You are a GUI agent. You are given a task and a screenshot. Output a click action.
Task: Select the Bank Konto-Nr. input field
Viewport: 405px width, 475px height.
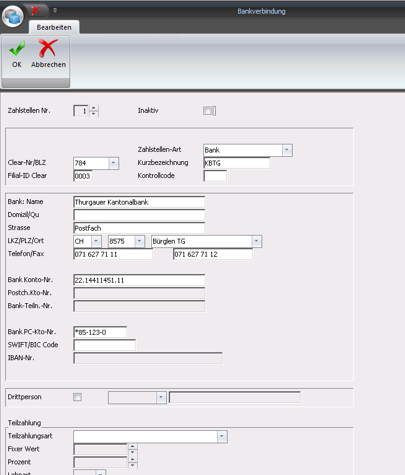click(139, 280)
